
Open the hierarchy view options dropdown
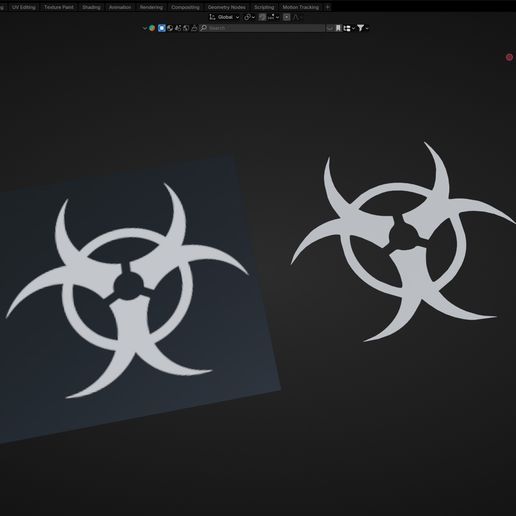click(x=349, y=28)
